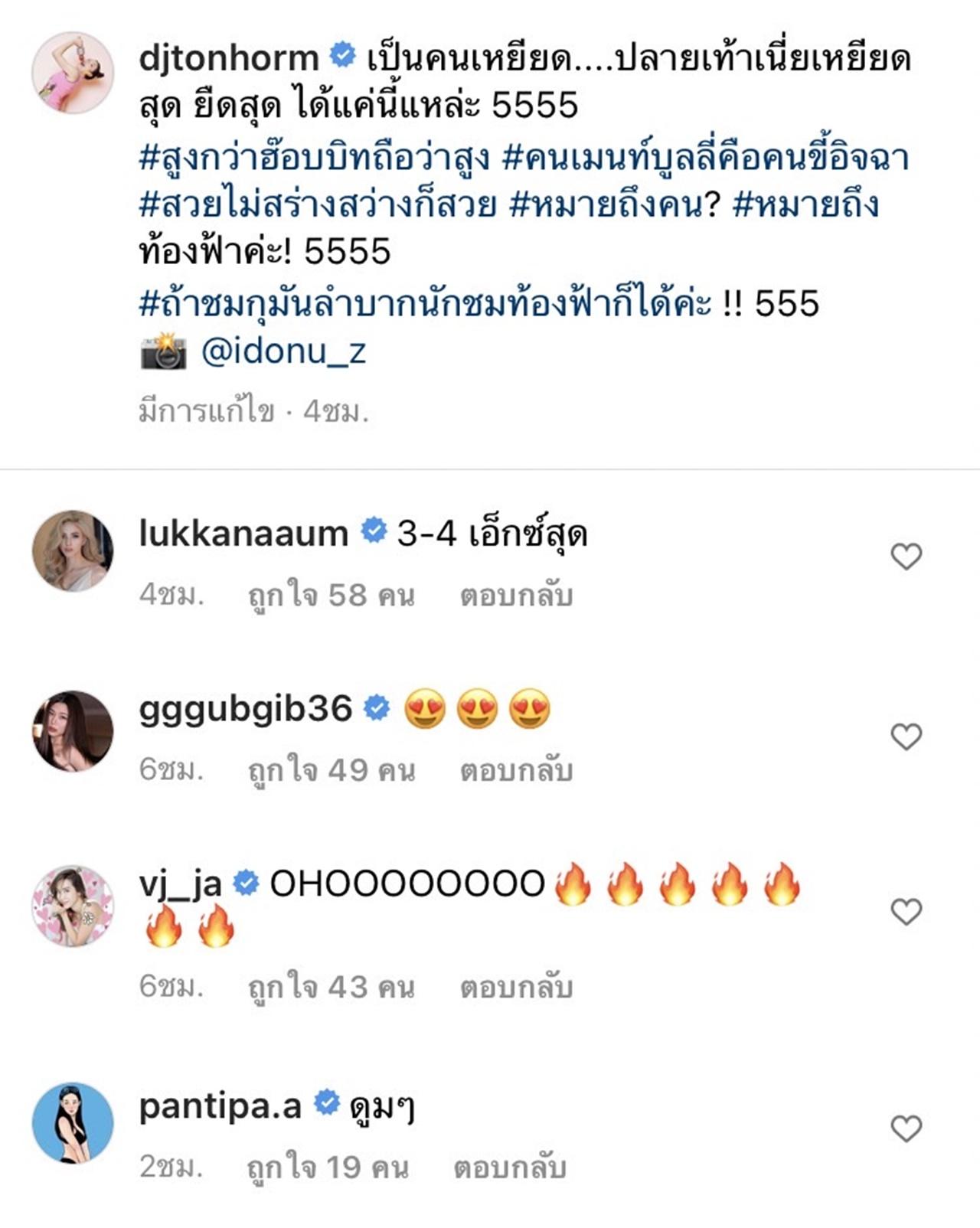This screenshot has width=980, height=1228.
Task: View gggubgib36 profile avatar
Action: coord(73,731)
